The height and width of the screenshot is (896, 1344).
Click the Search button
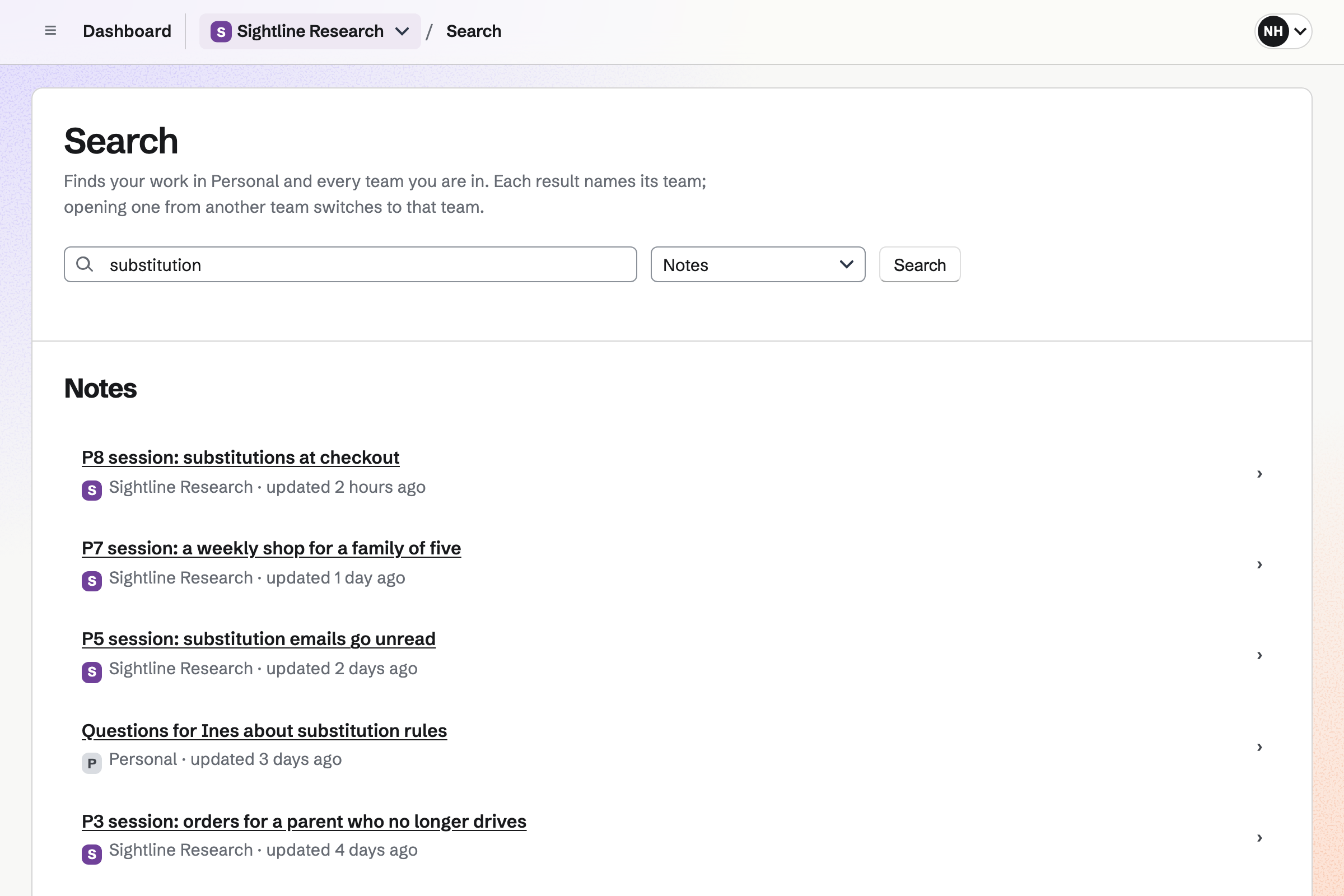tap(920, 264)
